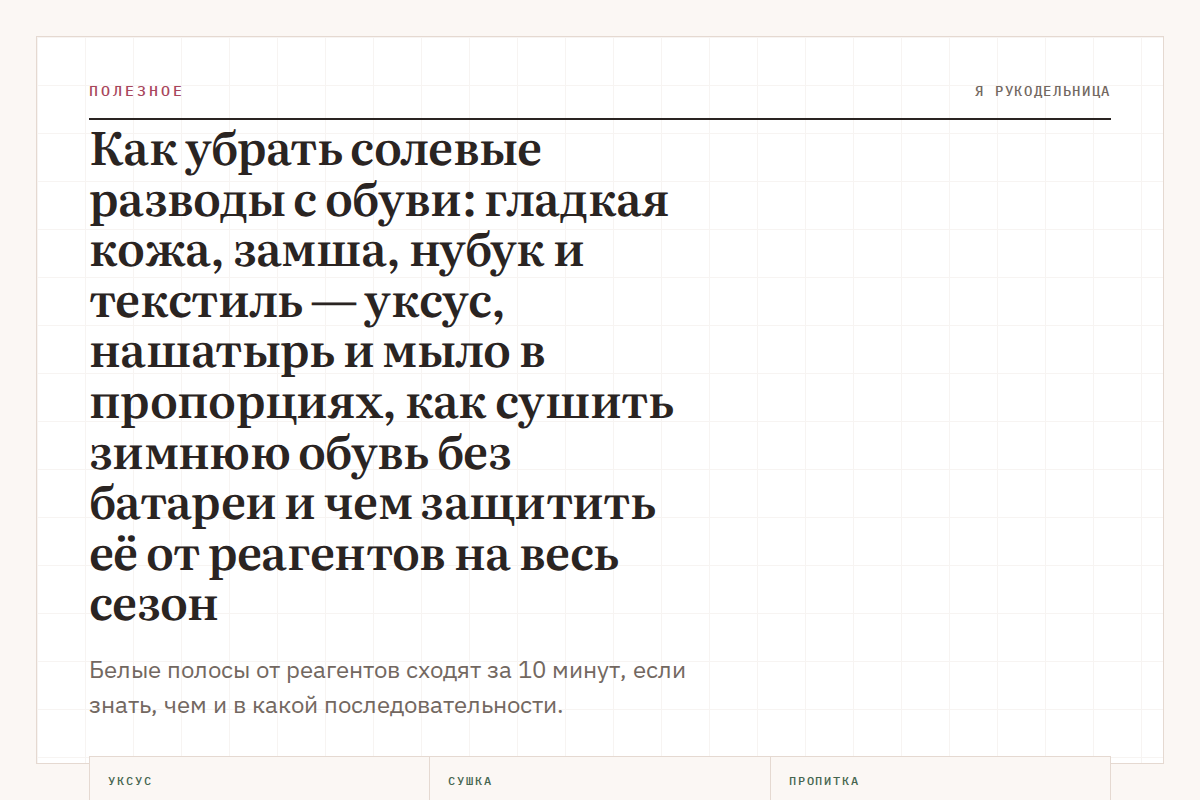The height and width of the screenshot is (800, 1200).
Task: Click the subtitle beginning 'Белые полосы от реагентов'
Action: (388, 688)
